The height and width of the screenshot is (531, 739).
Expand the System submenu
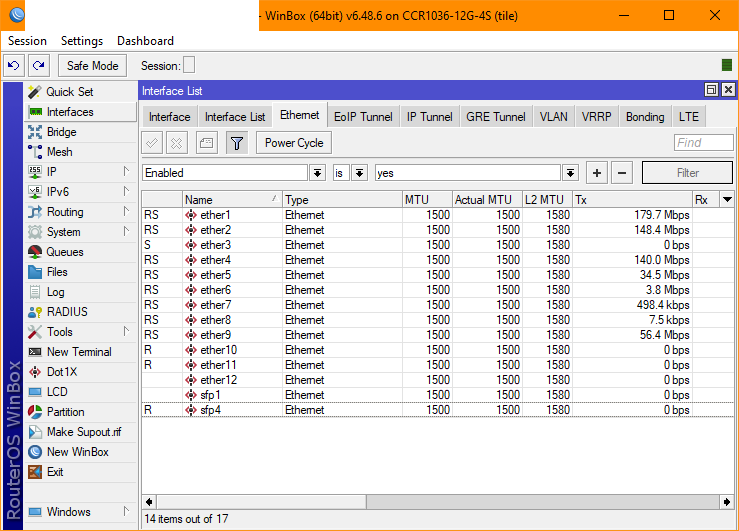tap(126, 231)
